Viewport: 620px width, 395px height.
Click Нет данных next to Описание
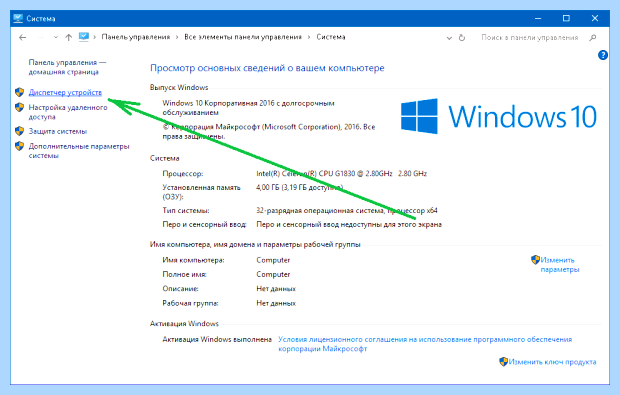click(276, 289)
